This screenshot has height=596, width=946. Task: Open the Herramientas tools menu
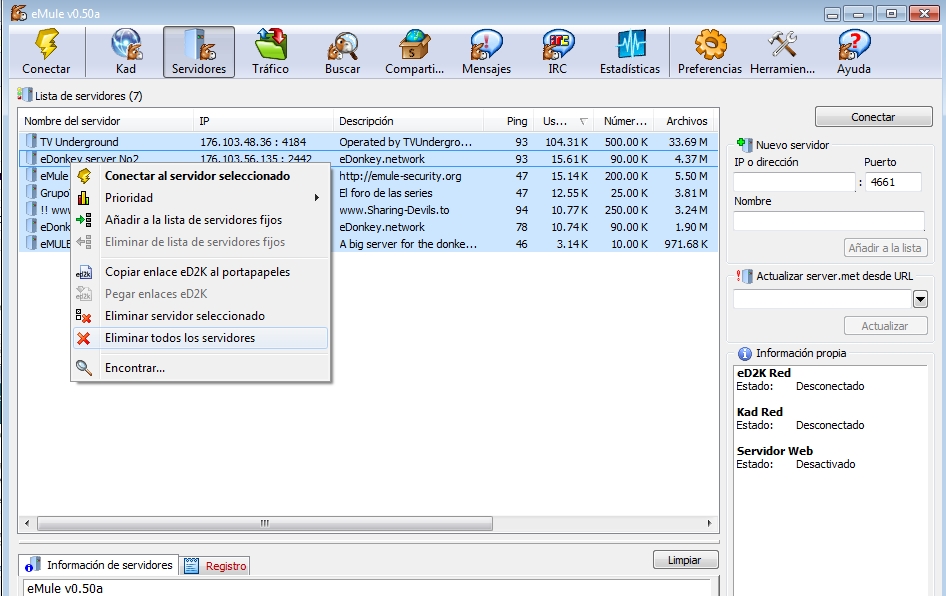point(783,52)
